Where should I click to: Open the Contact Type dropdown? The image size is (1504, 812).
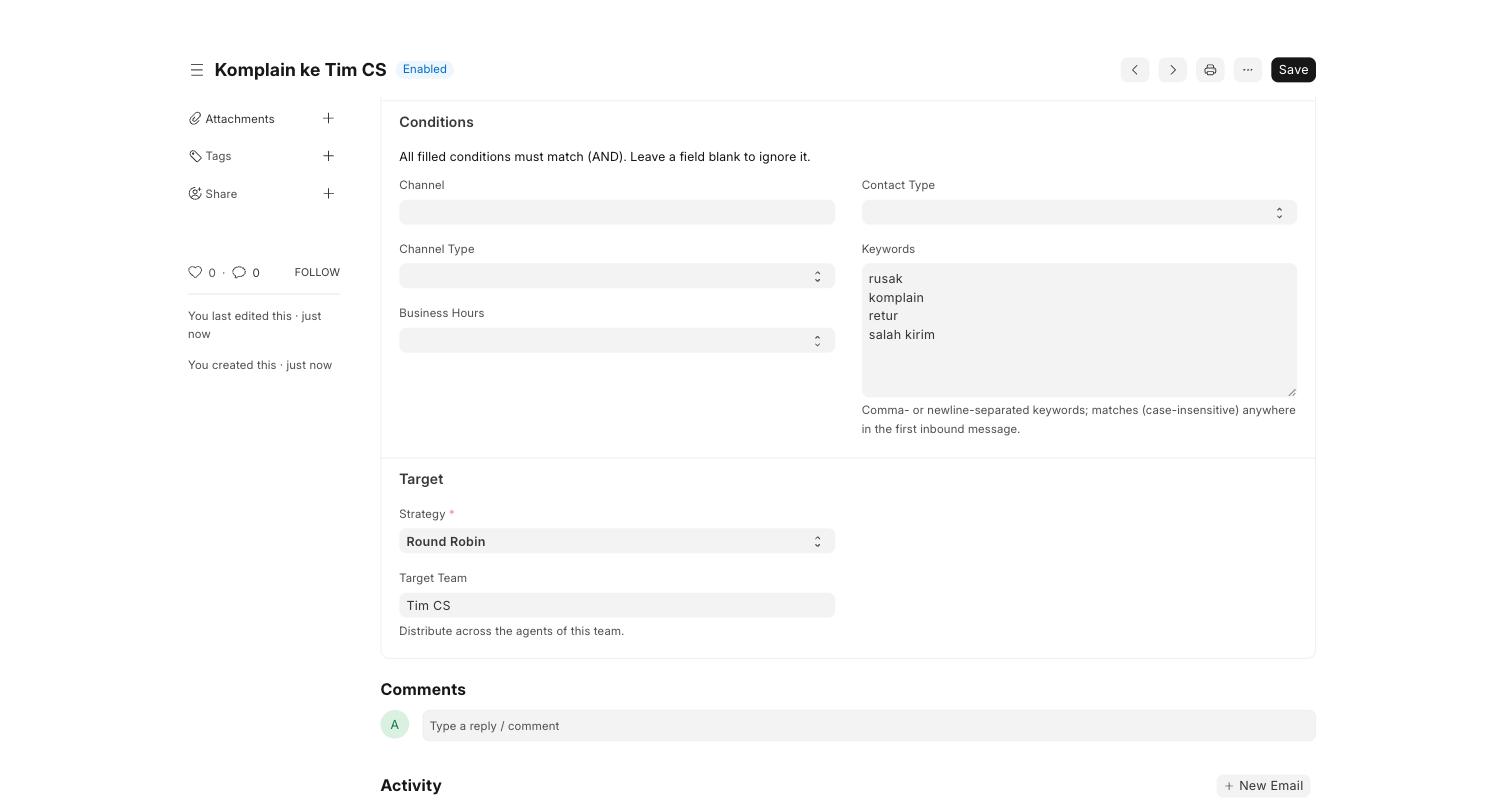click(x=1079, y=212)
